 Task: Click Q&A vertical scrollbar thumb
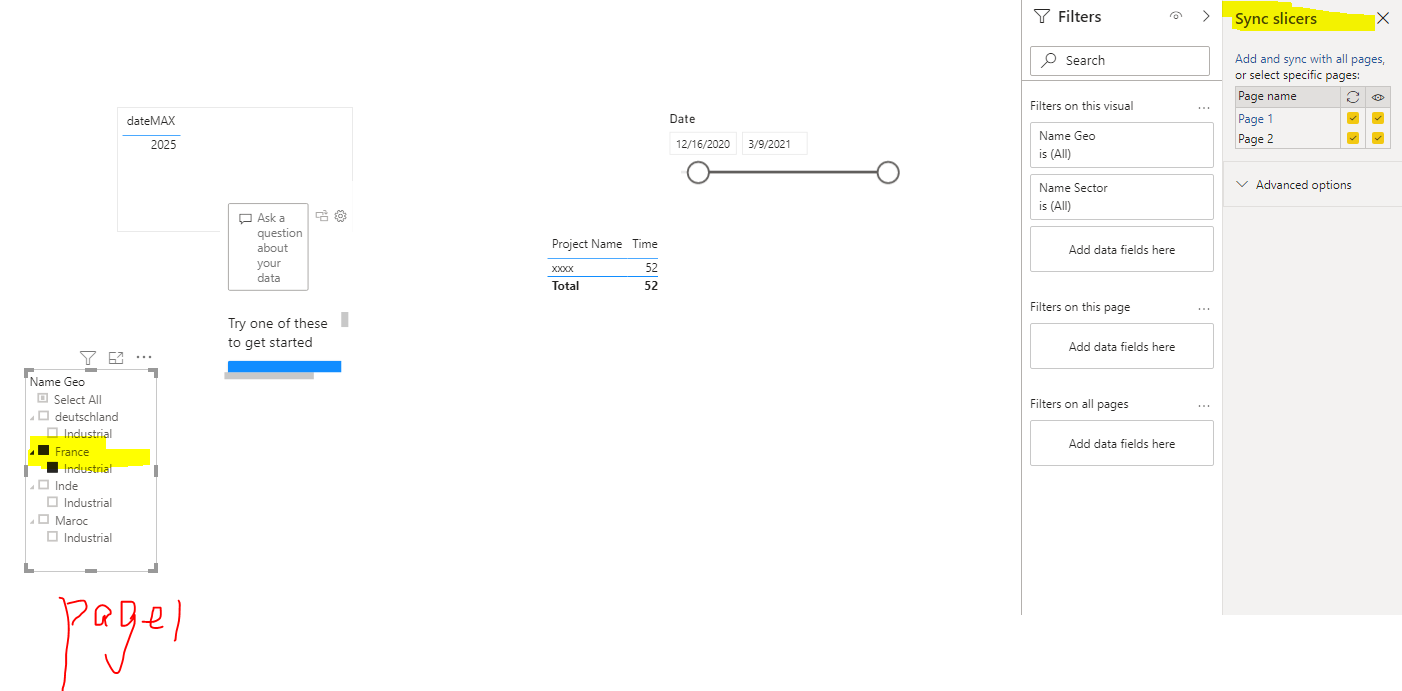345,320
